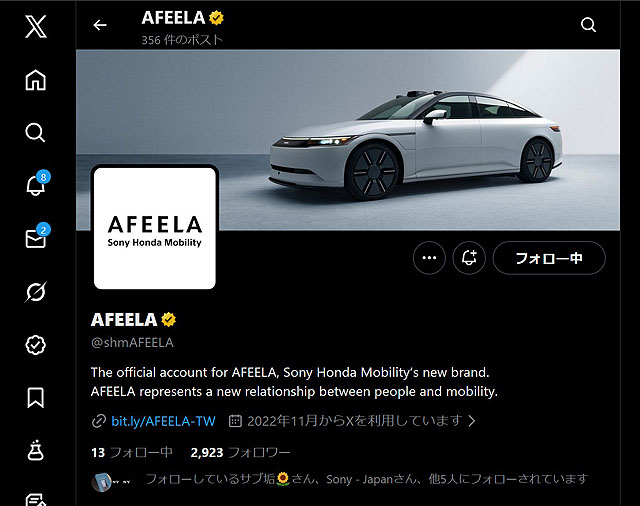
Task: Search this profile using top-right magnifier
Action: click(x=588, y=25)
